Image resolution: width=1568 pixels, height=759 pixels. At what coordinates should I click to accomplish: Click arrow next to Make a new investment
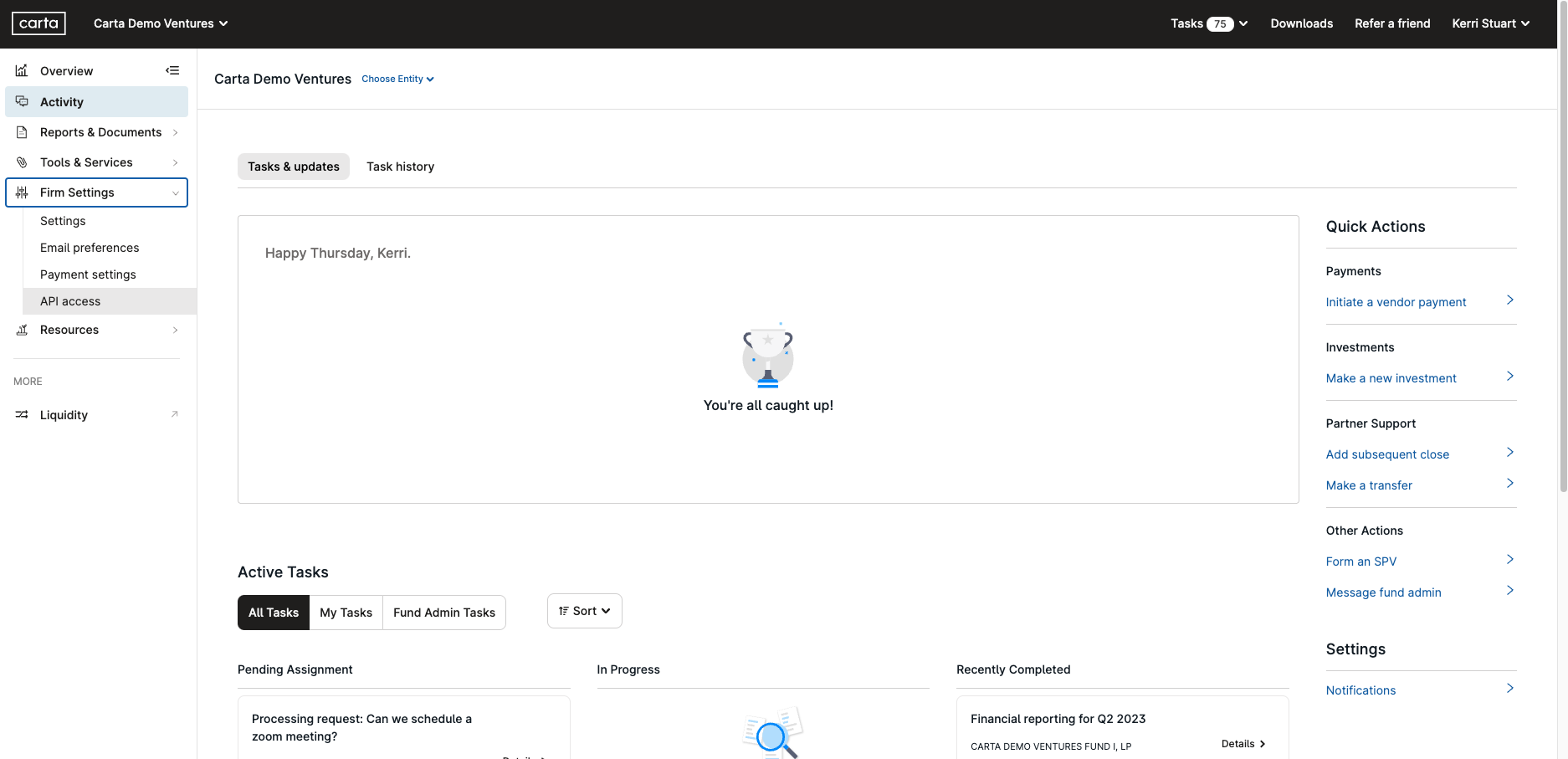coord(1510,376)
